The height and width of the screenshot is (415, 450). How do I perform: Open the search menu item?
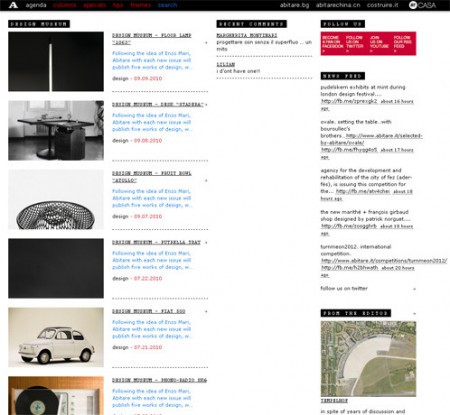click(x=167, y=5)
